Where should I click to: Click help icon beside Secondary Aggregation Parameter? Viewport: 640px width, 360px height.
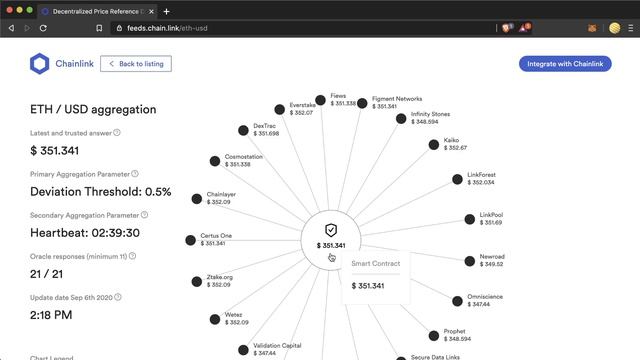[x=144, y=215]
